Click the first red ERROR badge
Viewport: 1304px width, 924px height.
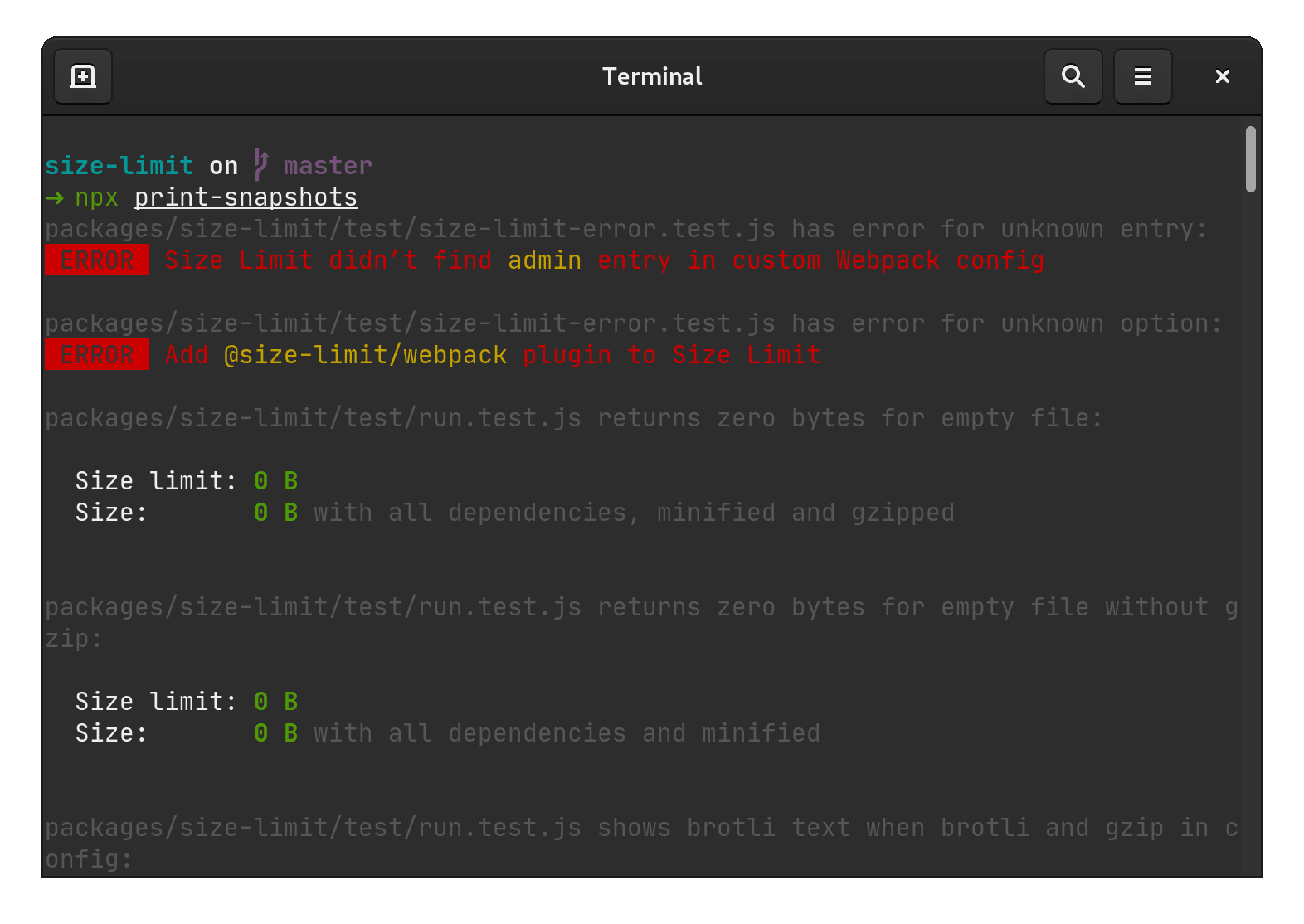97,260
